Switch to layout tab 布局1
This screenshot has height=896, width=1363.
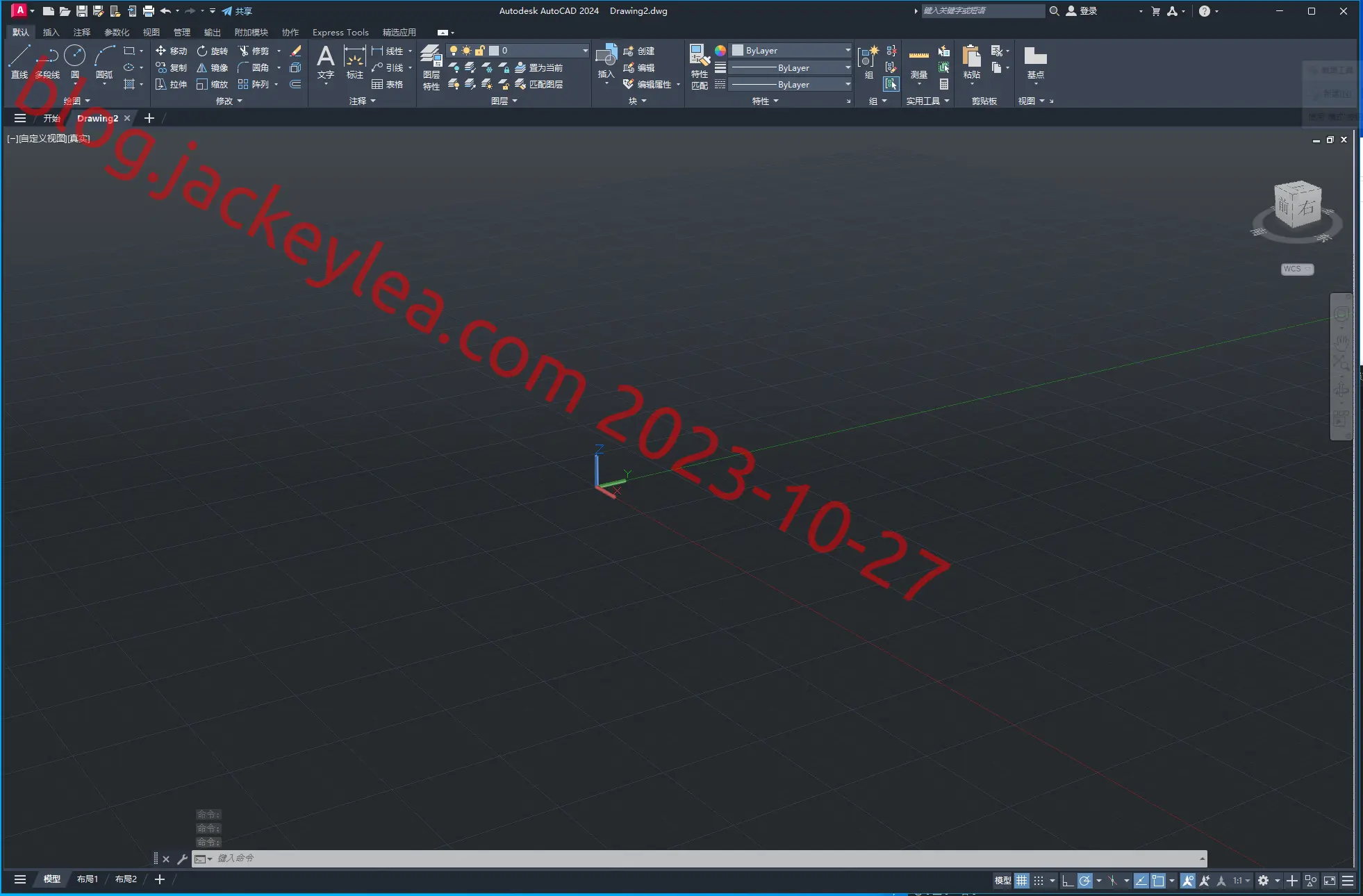point(87,879)
